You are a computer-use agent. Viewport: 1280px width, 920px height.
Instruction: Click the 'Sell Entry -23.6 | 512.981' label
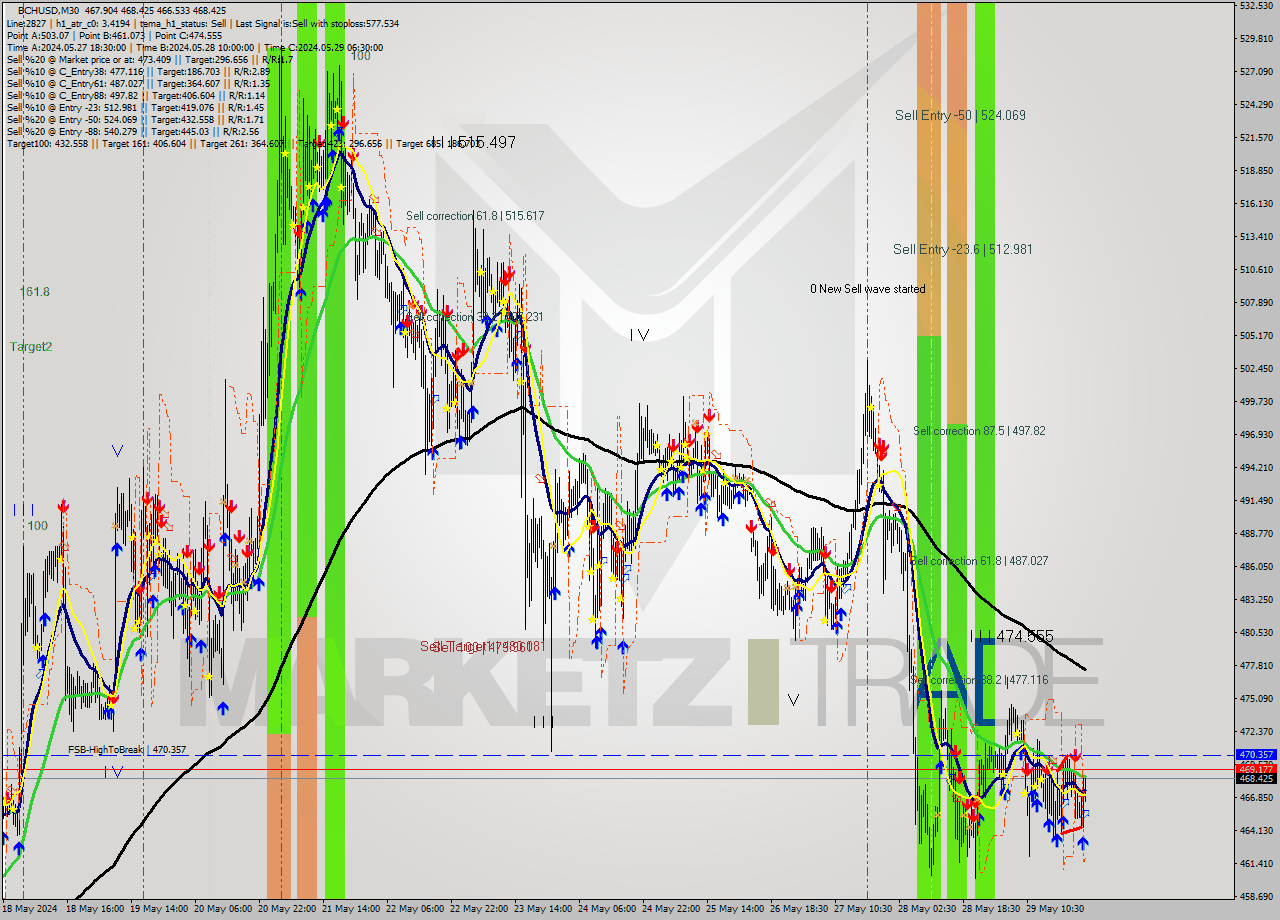click(962, 249)
